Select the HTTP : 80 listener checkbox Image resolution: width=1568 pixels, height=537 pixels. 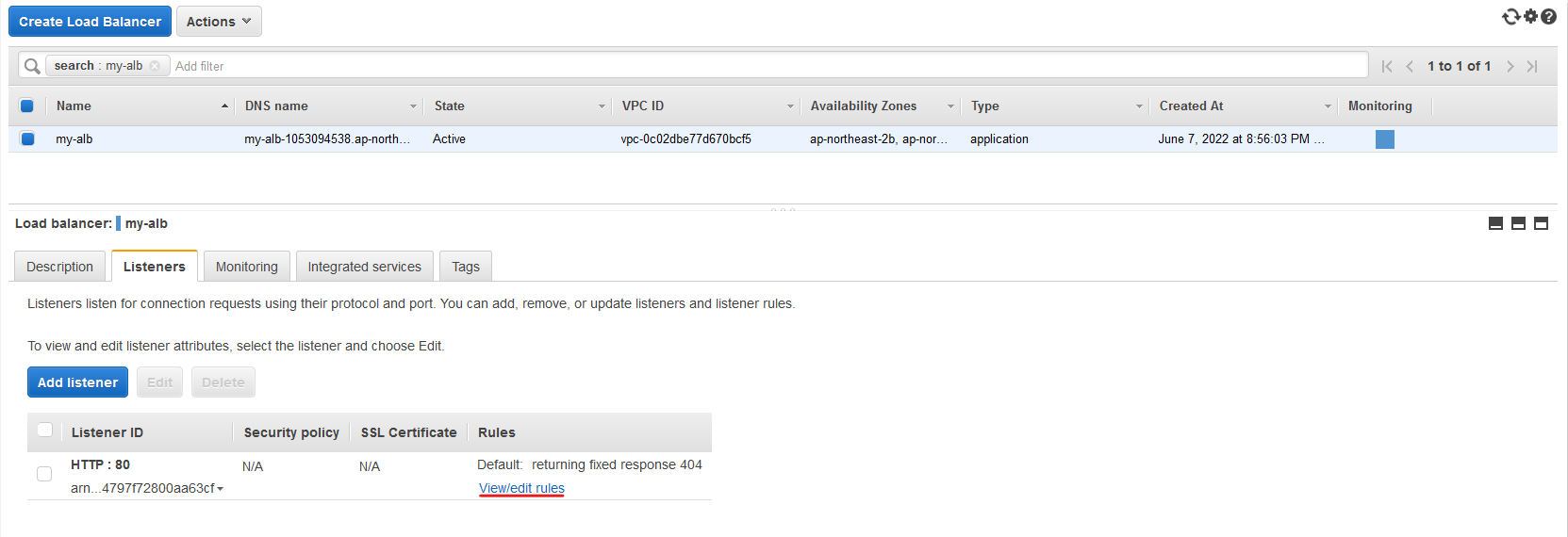tap(44, 474)
